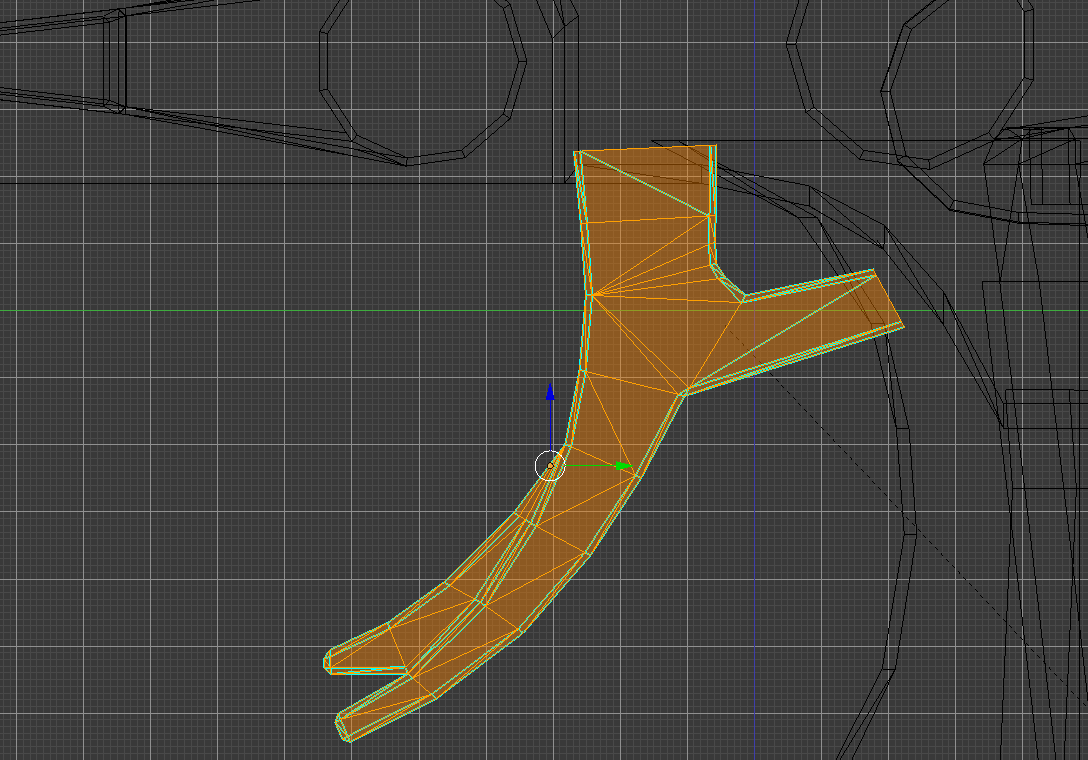Grab the blue Z-axis manipulator arrow
The image size is (1088, 760).
(550, 394)
